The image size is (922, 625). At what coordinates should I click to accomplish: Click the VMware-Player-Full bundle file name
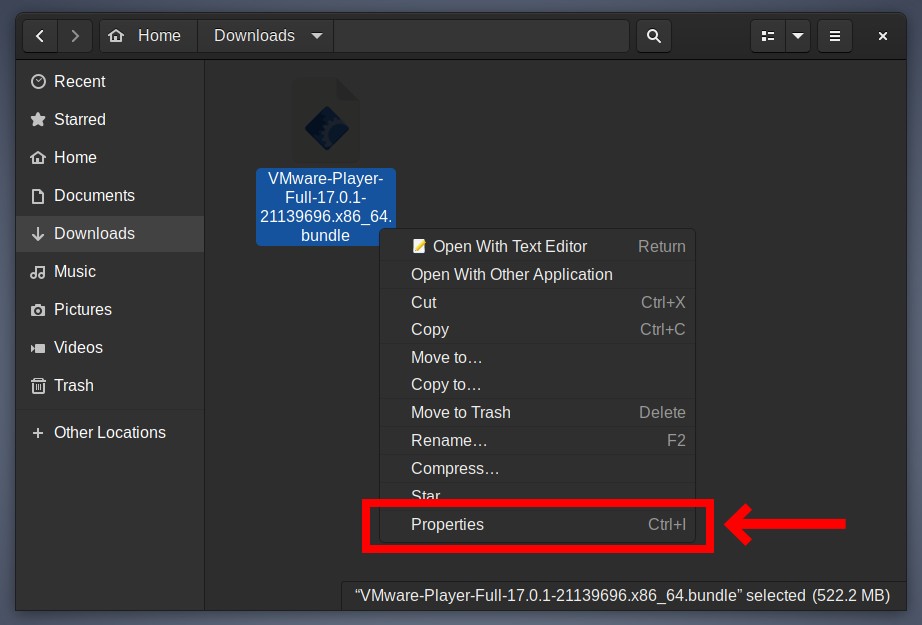326,207
